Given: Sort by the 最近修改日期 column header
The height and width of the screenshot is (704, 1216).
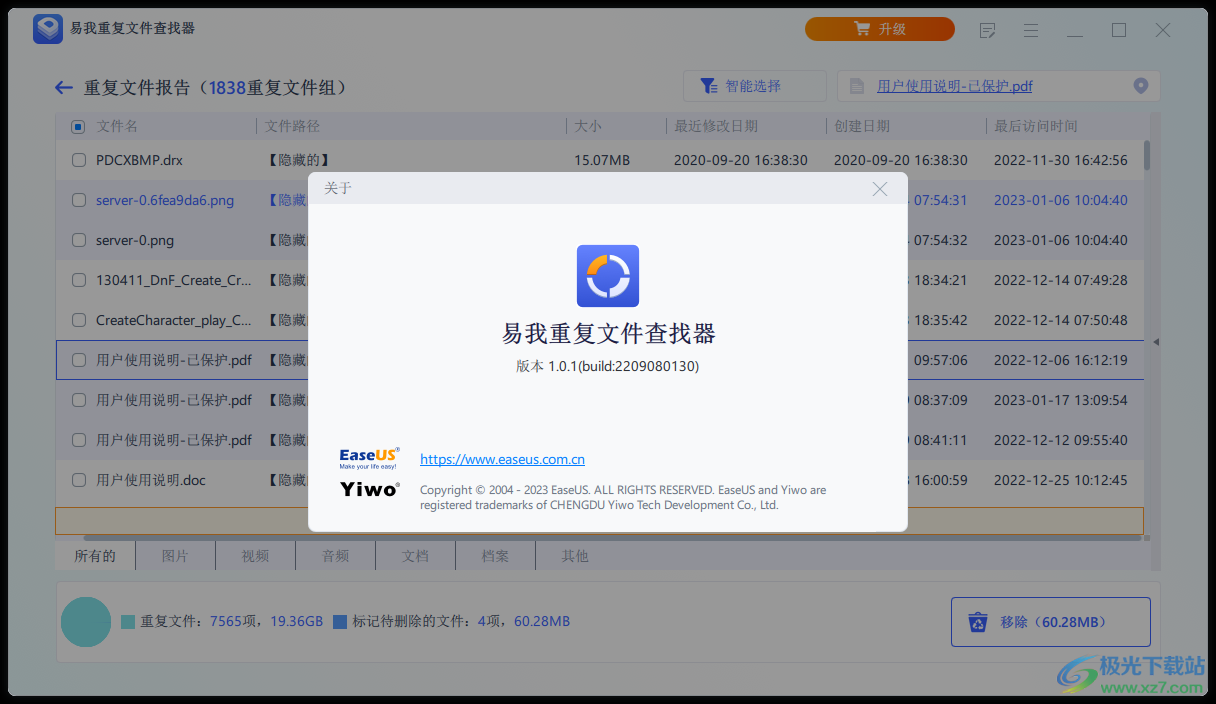Looking at the screenshot, I should (716, 127).
